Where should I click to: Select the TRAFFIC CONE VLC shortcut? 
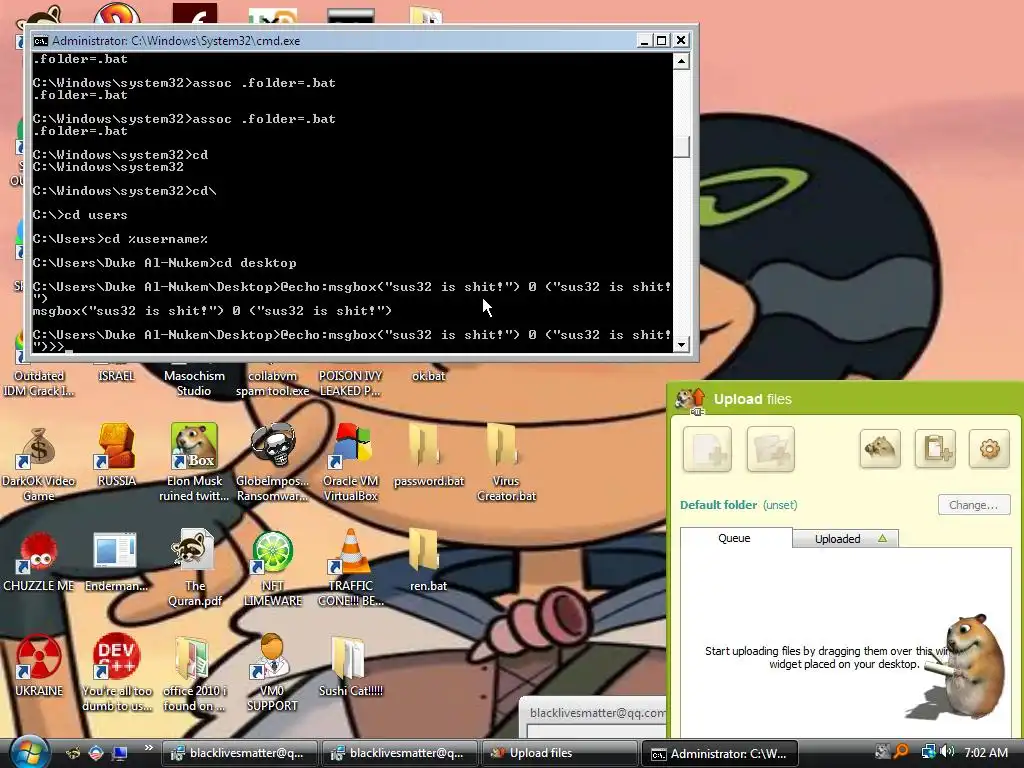pyautogui.click(x=350, y=567)
